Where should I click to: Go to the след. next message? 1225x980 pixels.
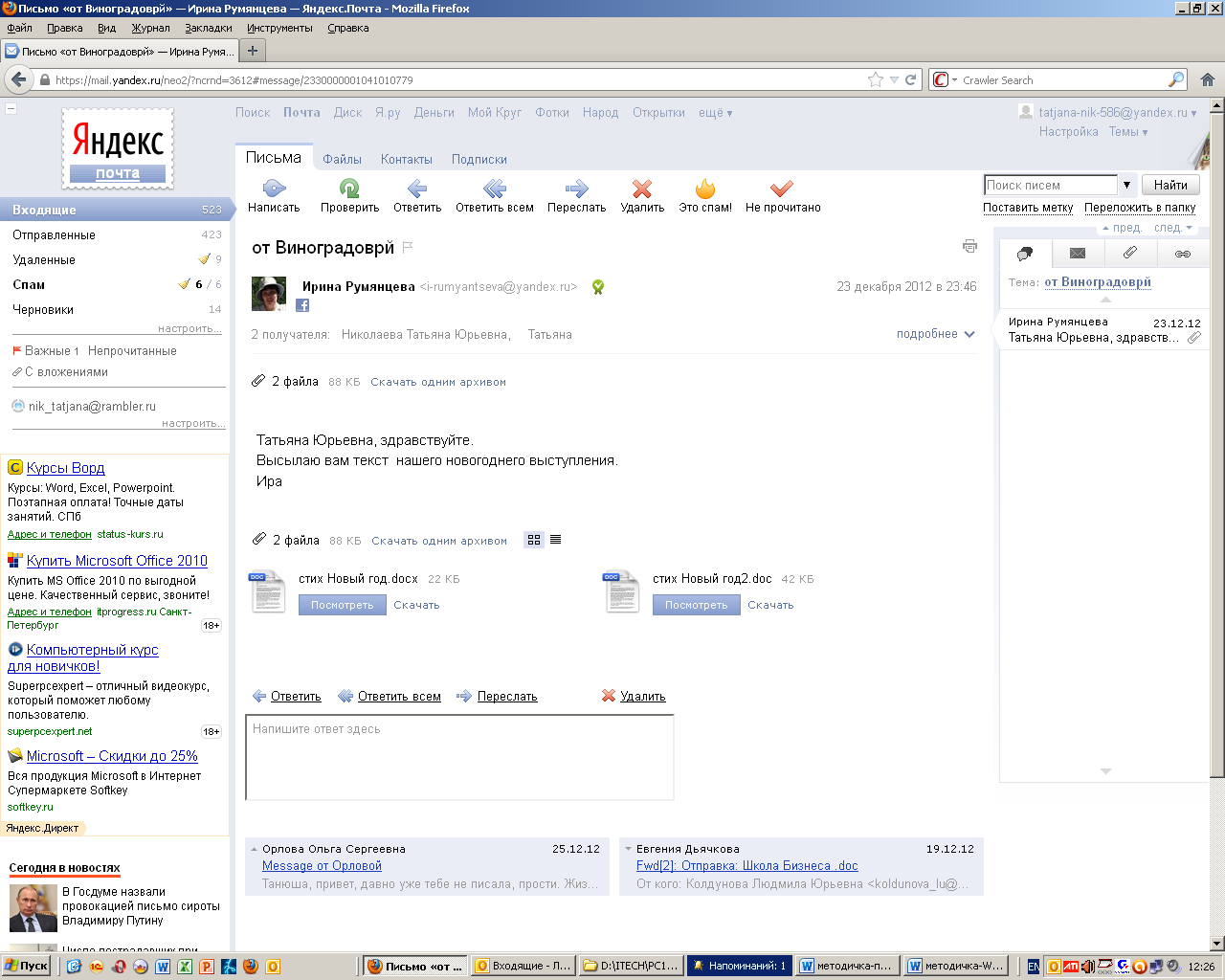pyautogui.click(x=1173, y=228)
